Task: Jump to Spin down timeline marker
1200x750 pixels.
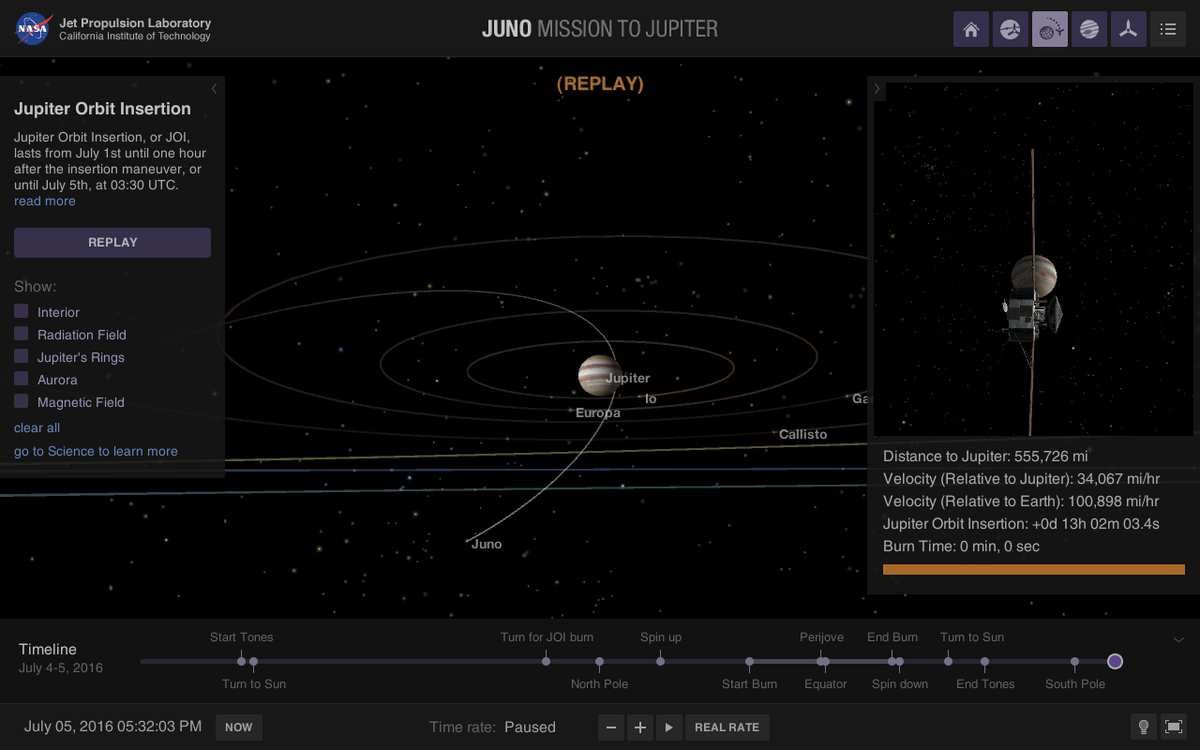Action: (900, 661)
